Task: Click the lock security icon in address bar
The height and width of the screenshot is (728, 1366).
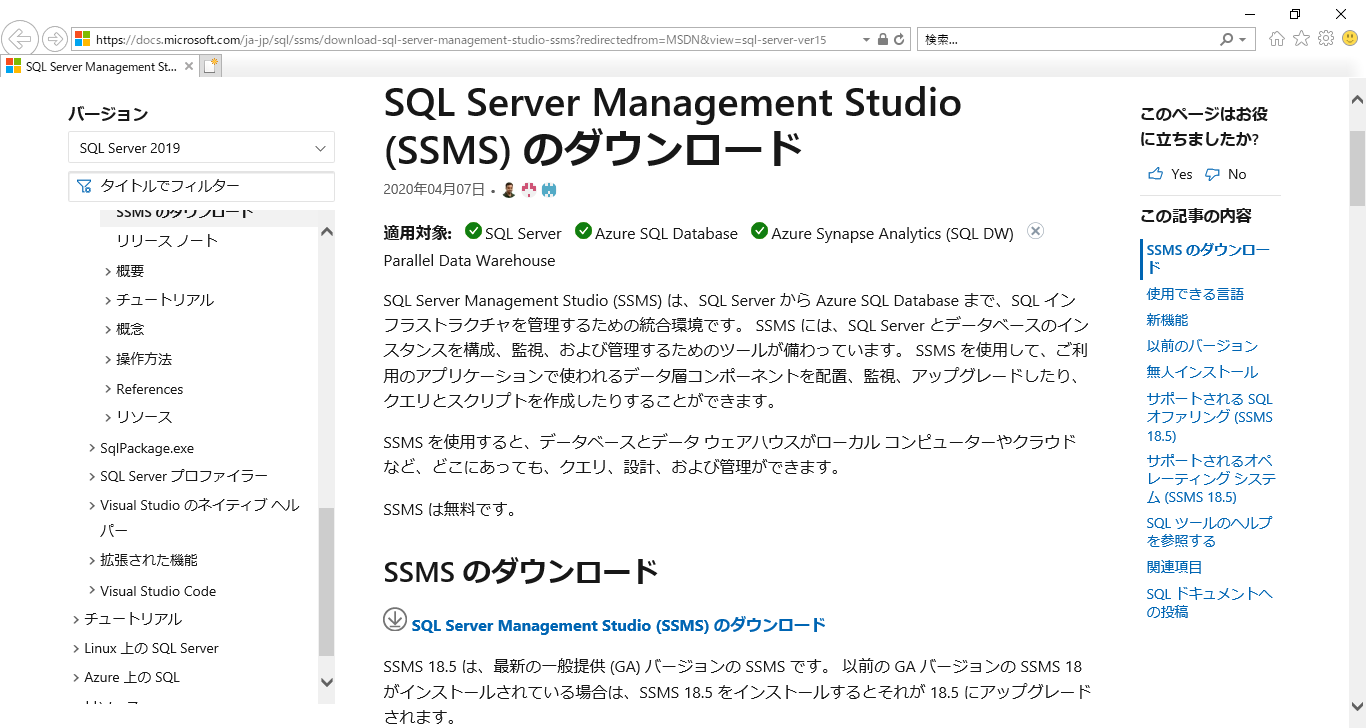Action: pyautogui.click(x=882, y=40)
